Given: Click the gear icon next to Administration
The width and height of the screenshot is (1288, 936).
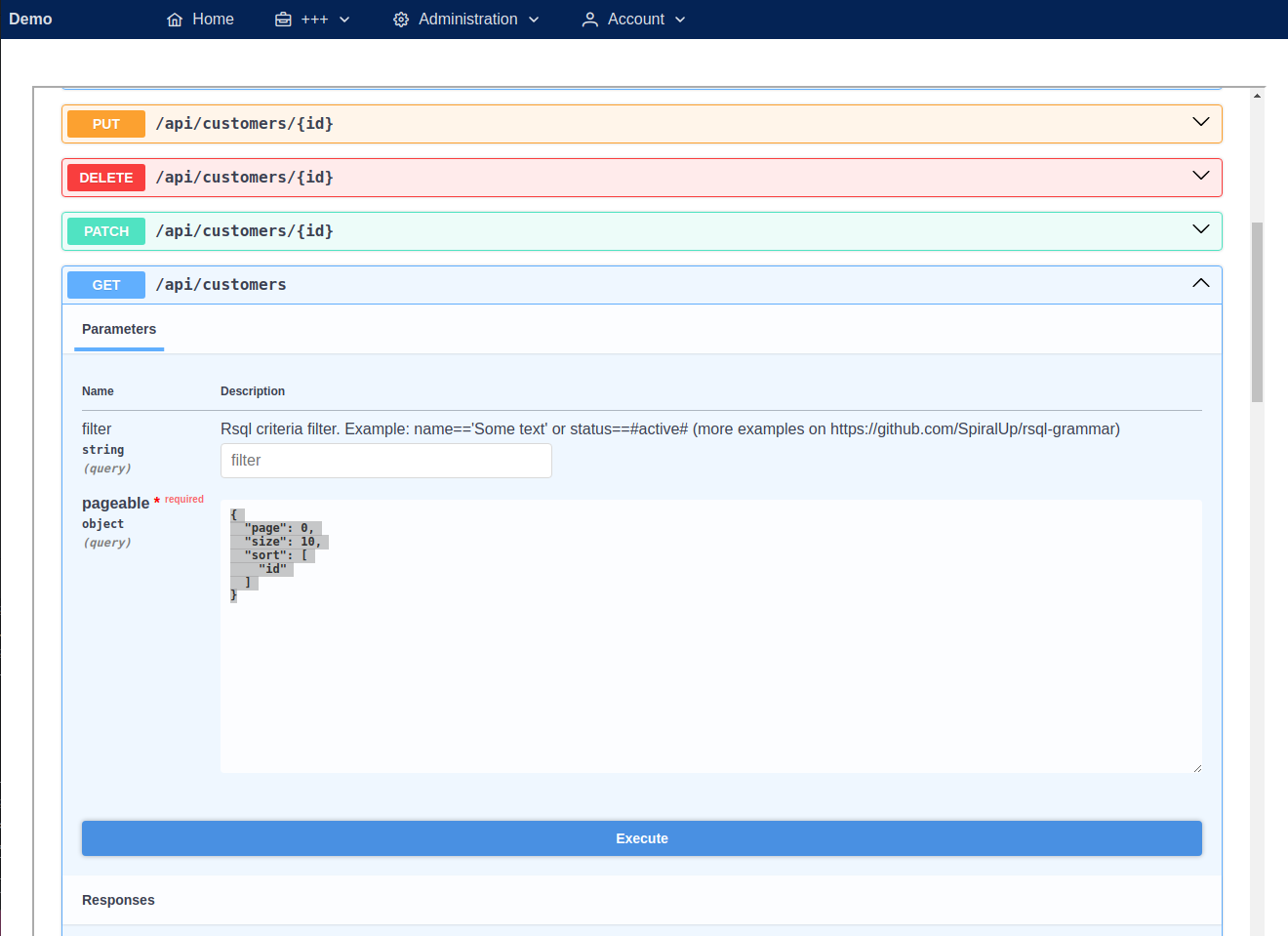Looking at the screenshot, I should tap(400, 19).
